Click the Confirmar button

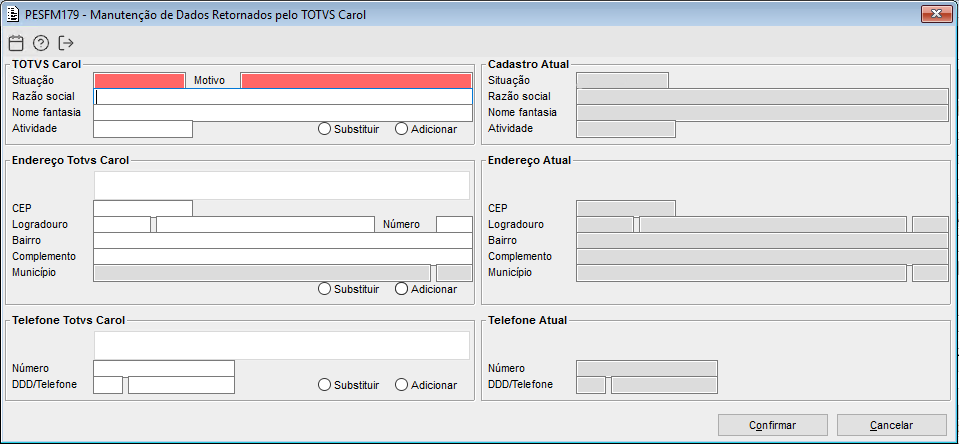pyautogui.click(x=772, y=425)
